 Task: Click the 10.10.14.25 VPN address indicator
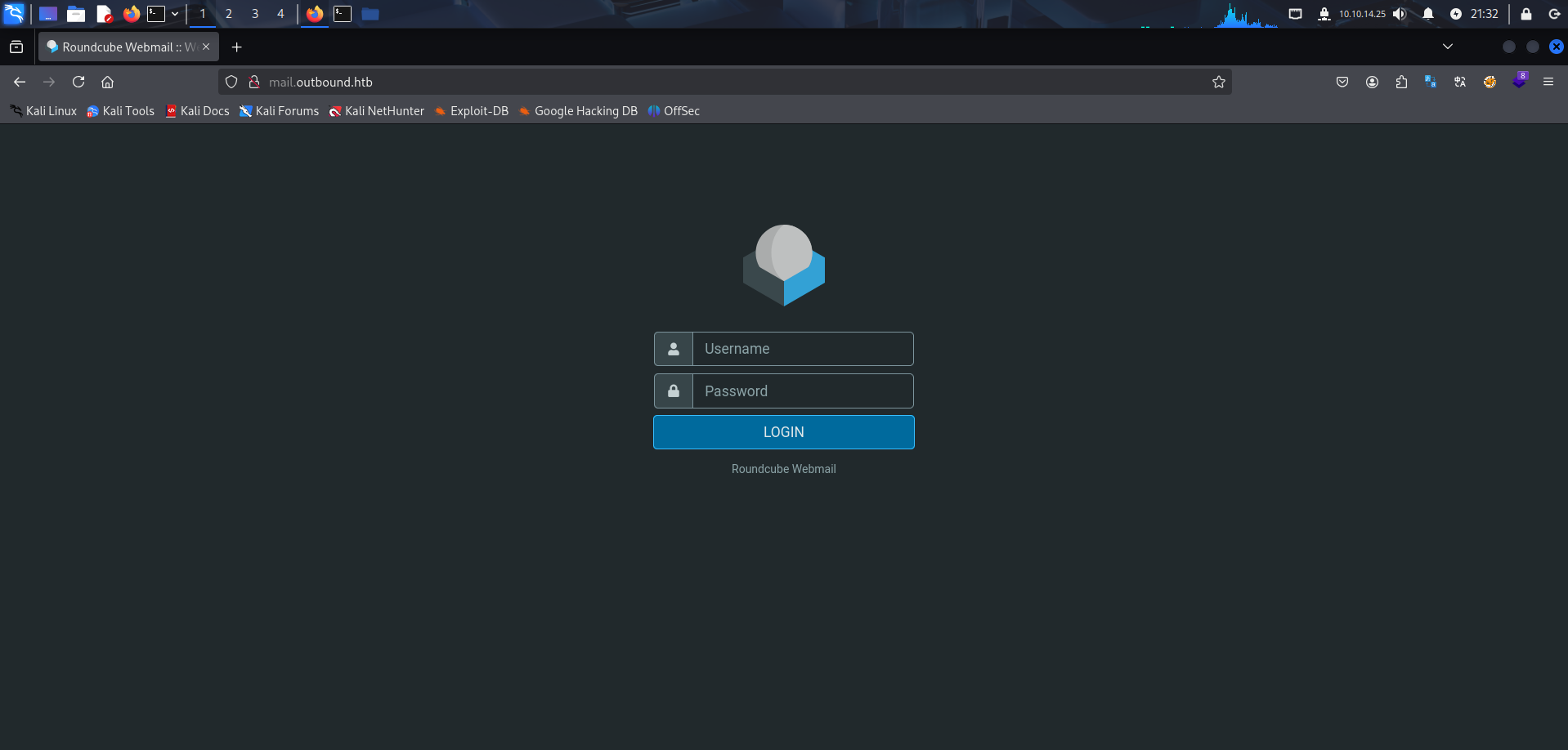[1362, 14]
